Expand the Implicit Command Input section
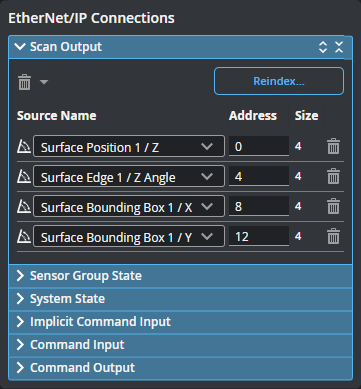 (x=180, y=322)
